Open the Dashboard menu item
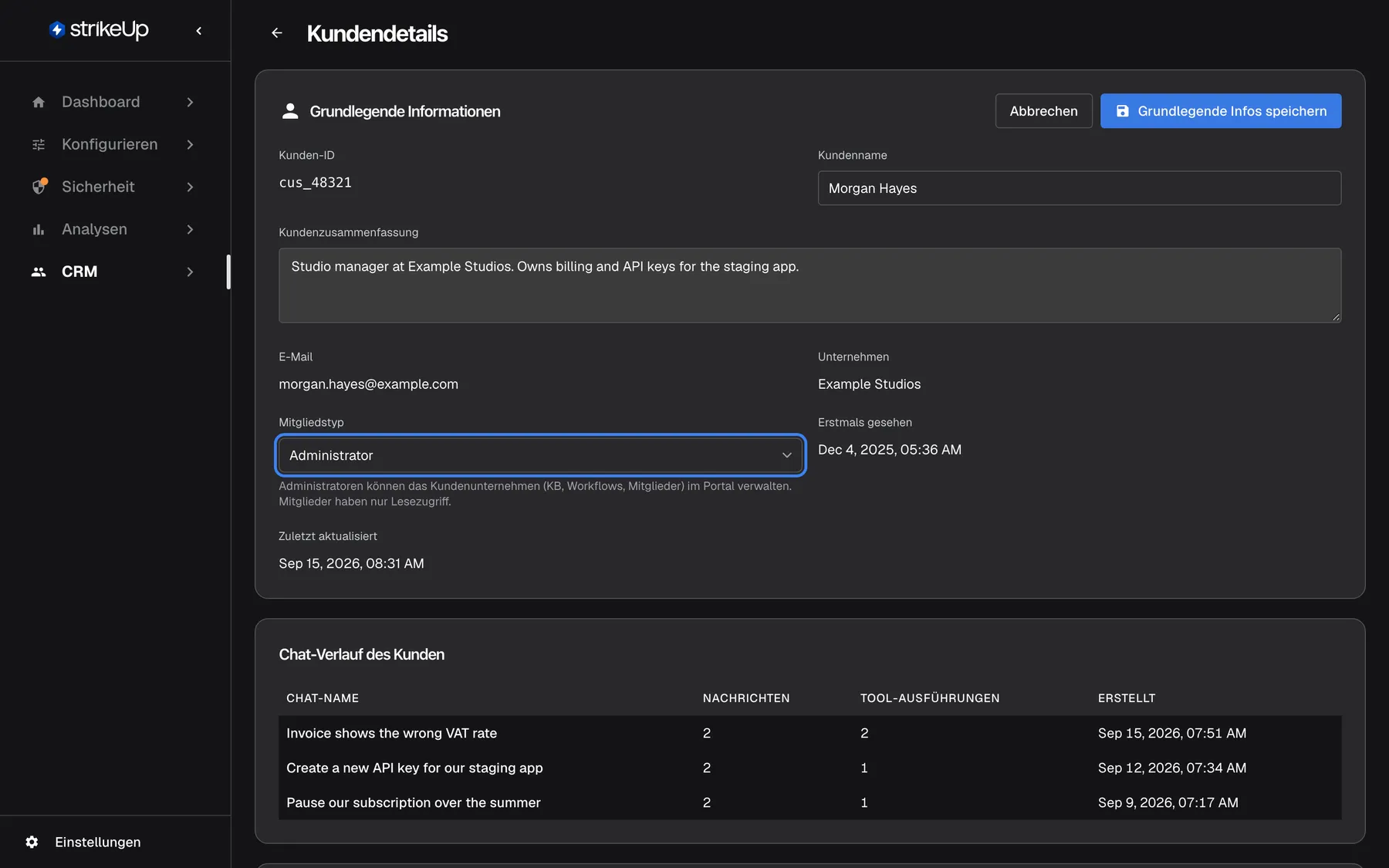This screenshot has height=868, width=1389. (x=115, y=102)
